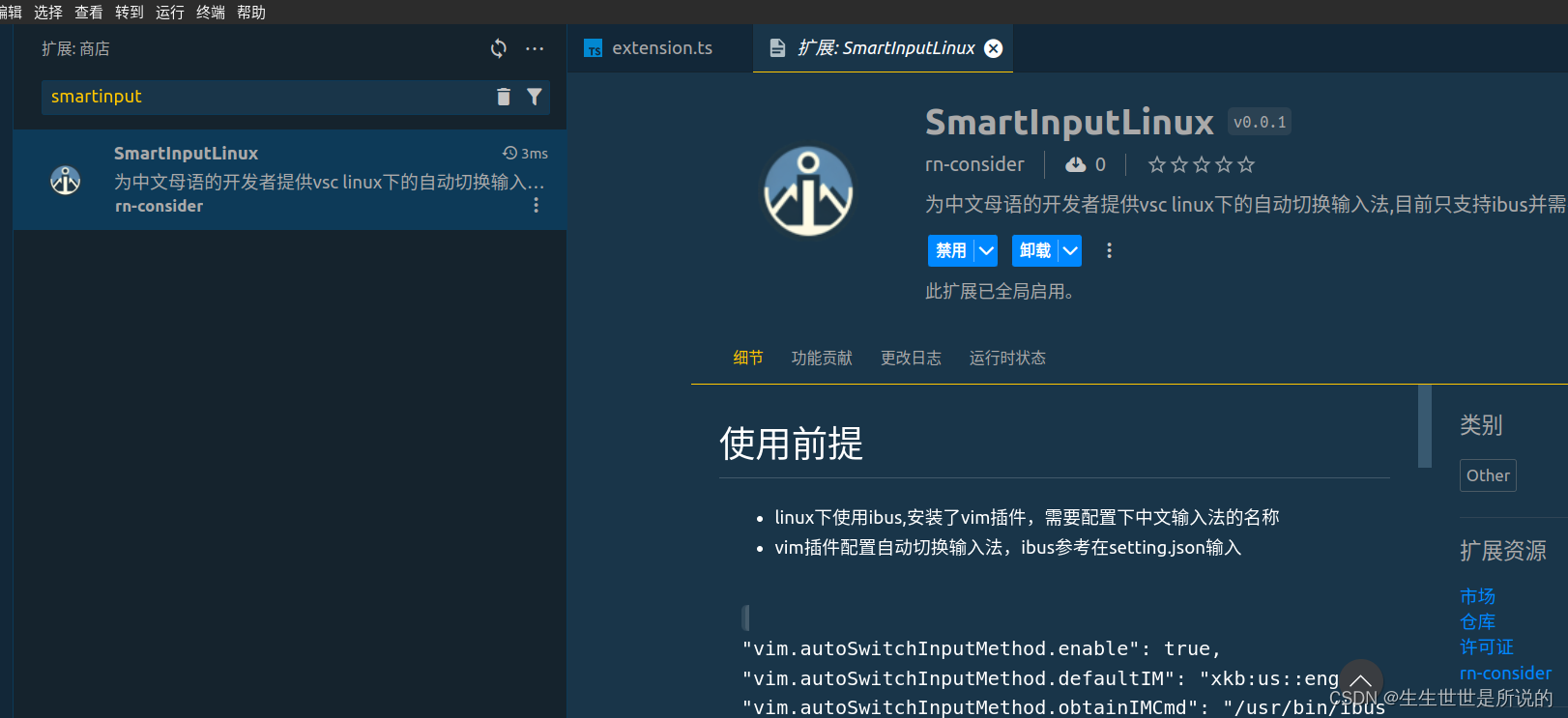Open manage menu for SmartInputLinux list item

[x=537, y=206]
